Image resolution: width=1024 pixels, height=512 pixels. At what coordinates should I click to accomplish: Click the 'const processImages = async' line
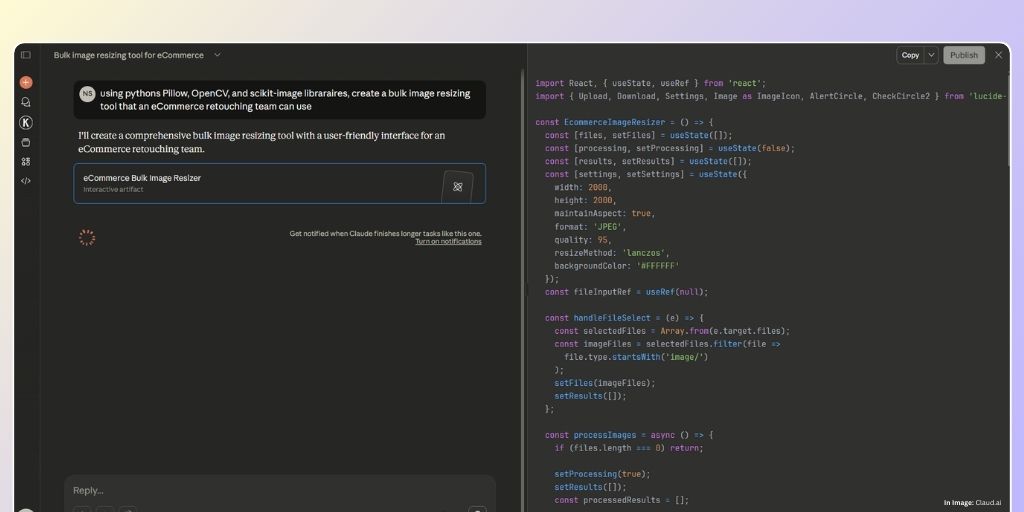coord(630,435)
